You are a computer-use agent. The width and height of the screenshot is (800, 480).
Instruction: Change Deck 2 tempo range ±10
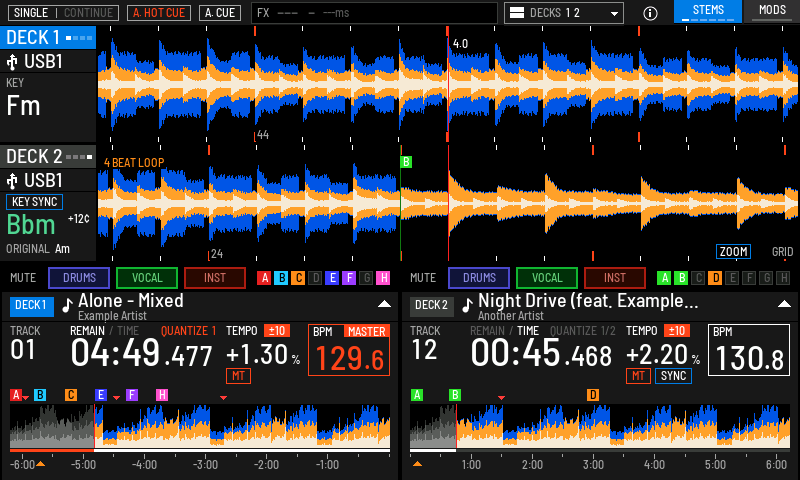click(677, 331)
